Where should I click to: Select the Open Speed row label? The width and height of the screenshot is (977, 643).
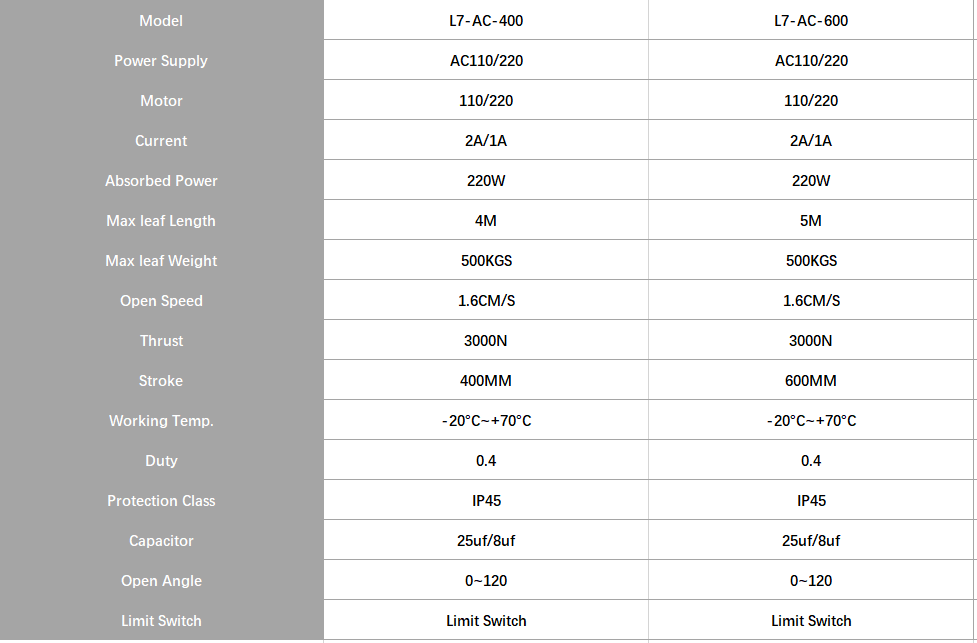tap(161, 300)
